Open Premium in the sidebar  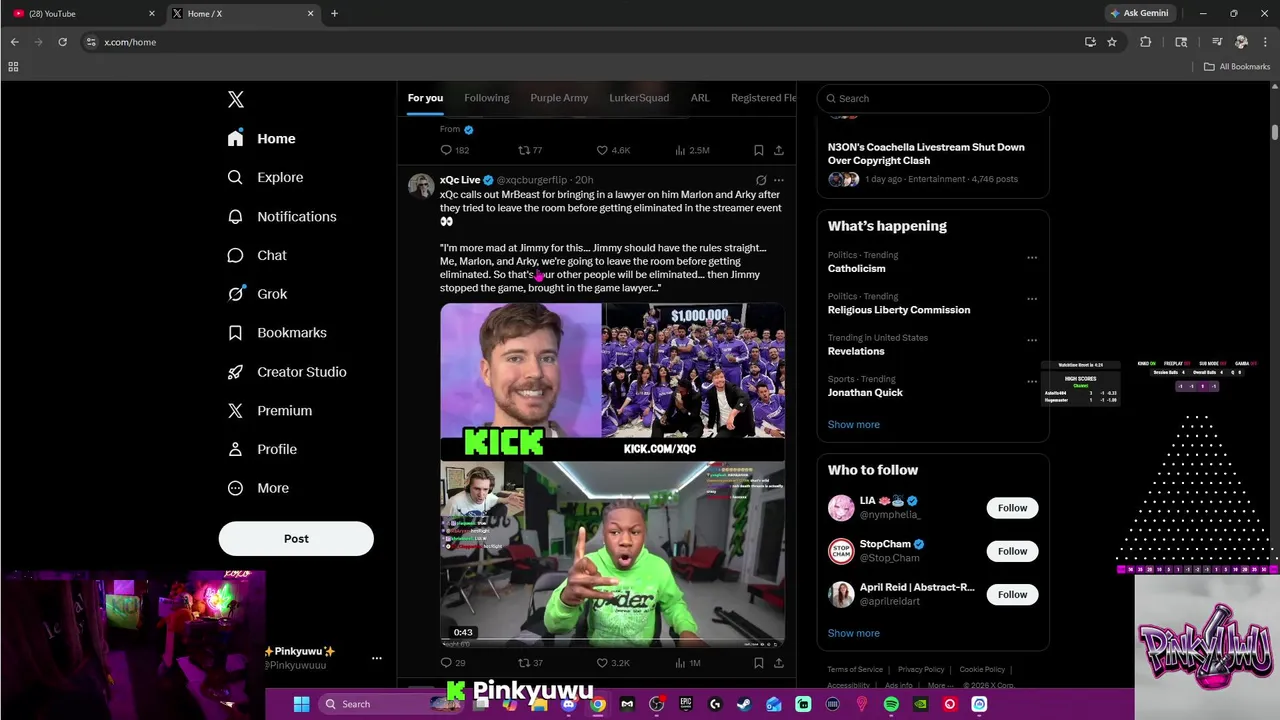270,411
